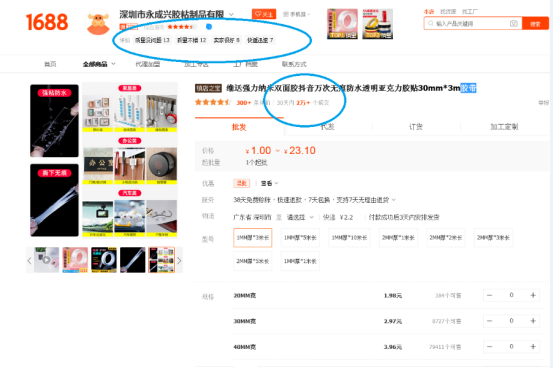Image resolution: width=553 pixels, height=368 pixels.
Task: Choose the 2MM厚*5米长 model option
Action: 253,261
